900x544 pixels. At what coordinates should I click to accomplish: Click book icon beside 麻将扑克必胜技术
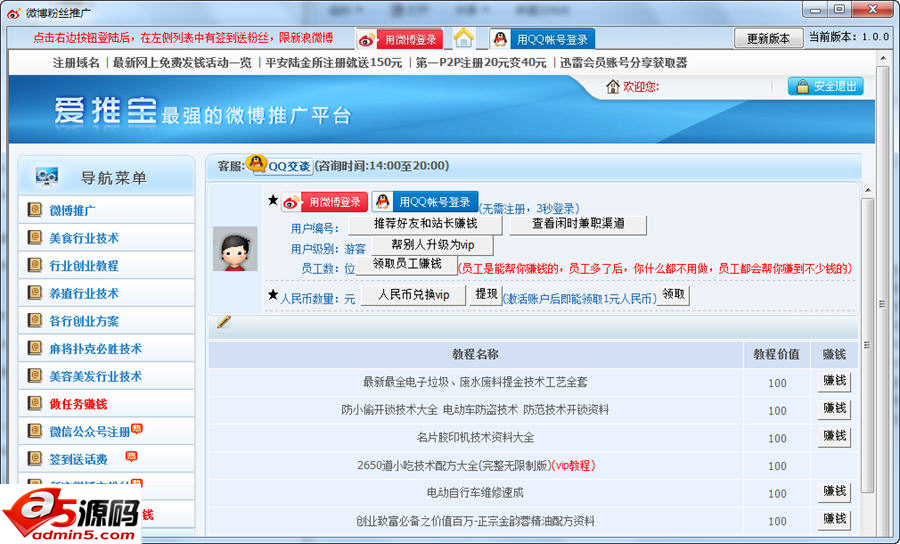[x=35, y=347]
